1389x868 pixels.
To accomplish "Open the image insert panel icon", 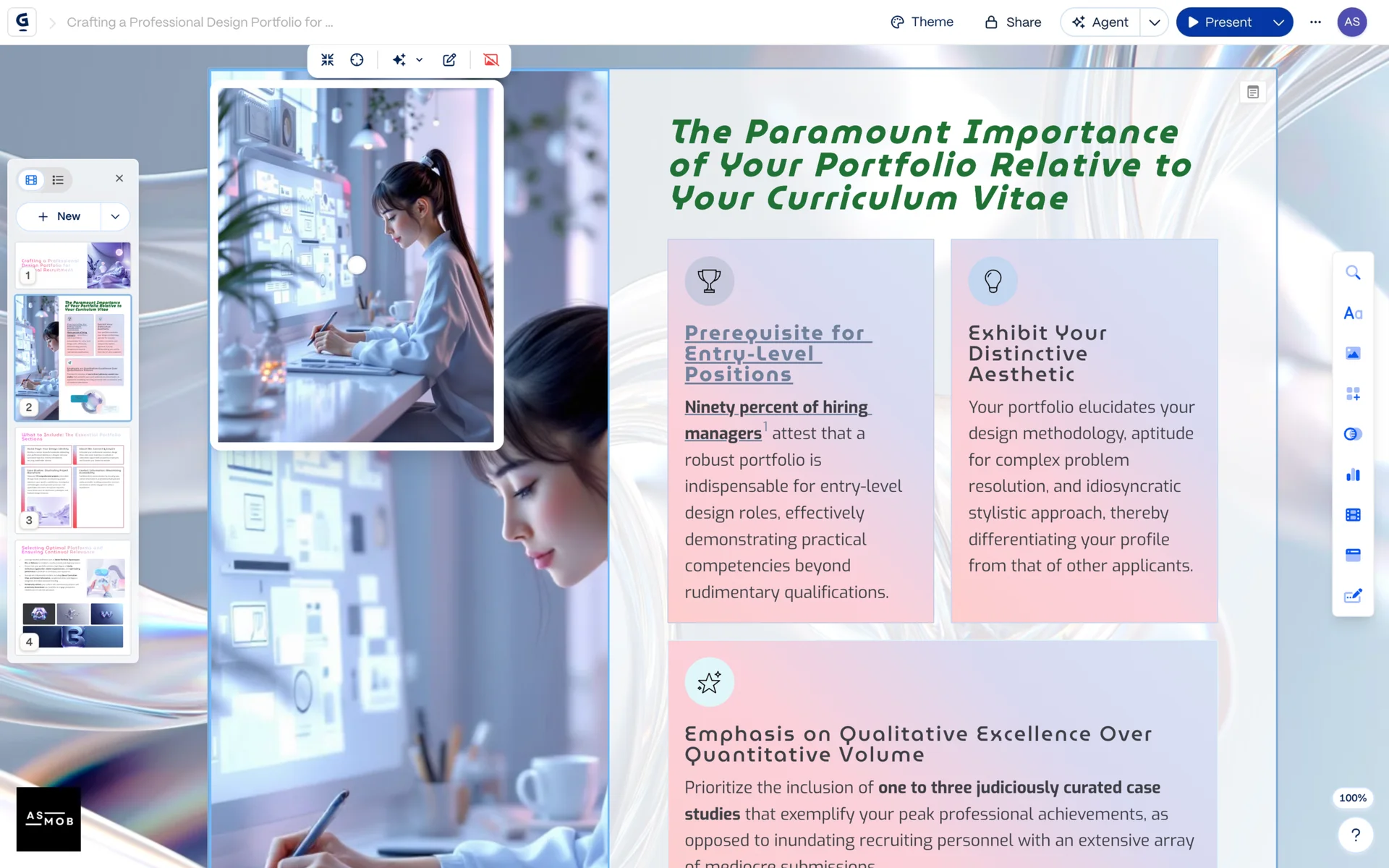I will 1353,353.
